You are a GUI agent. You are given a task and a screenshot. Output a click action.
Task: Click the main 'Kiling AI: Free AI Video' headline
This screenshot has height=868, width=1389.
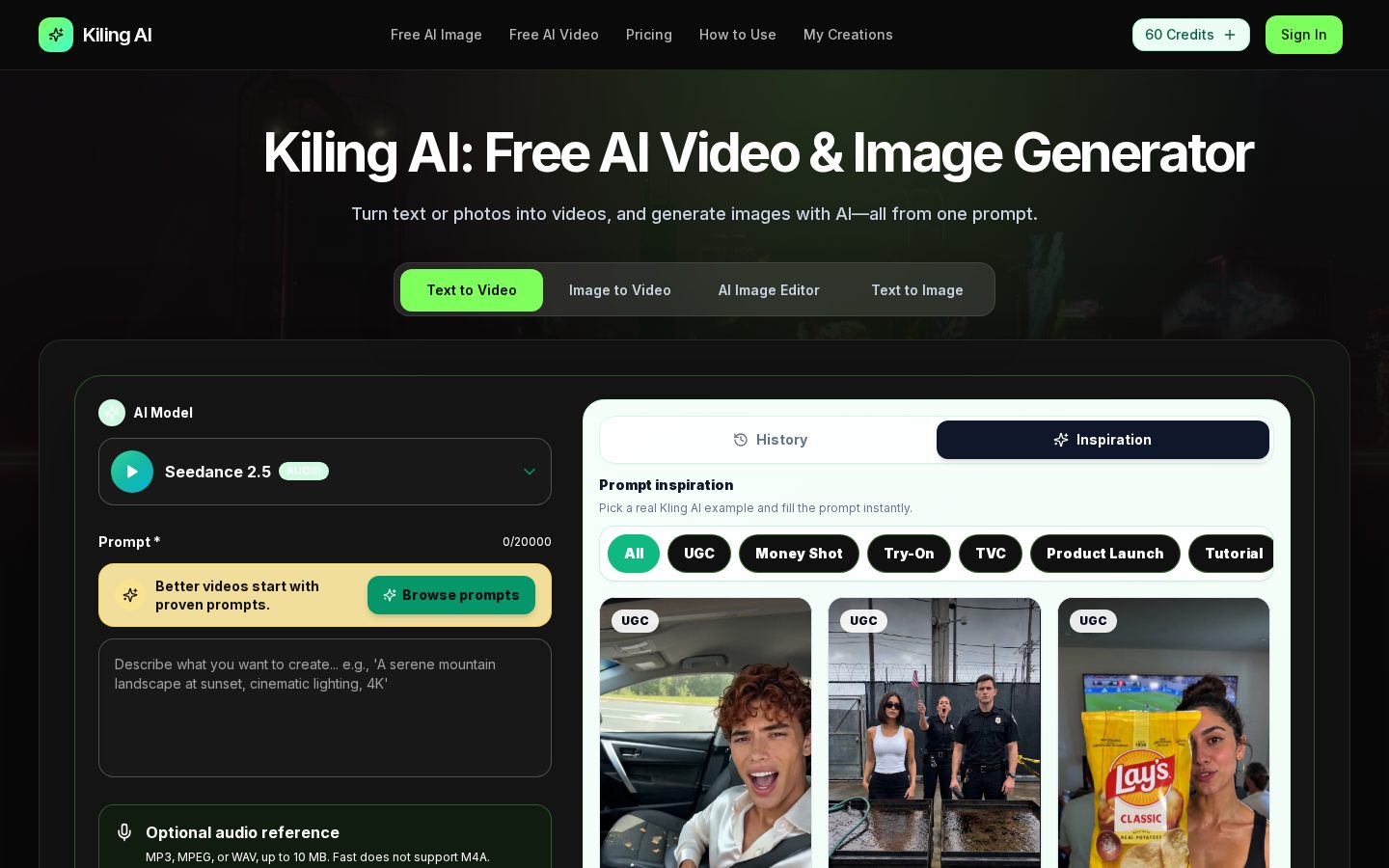[758, 153]
